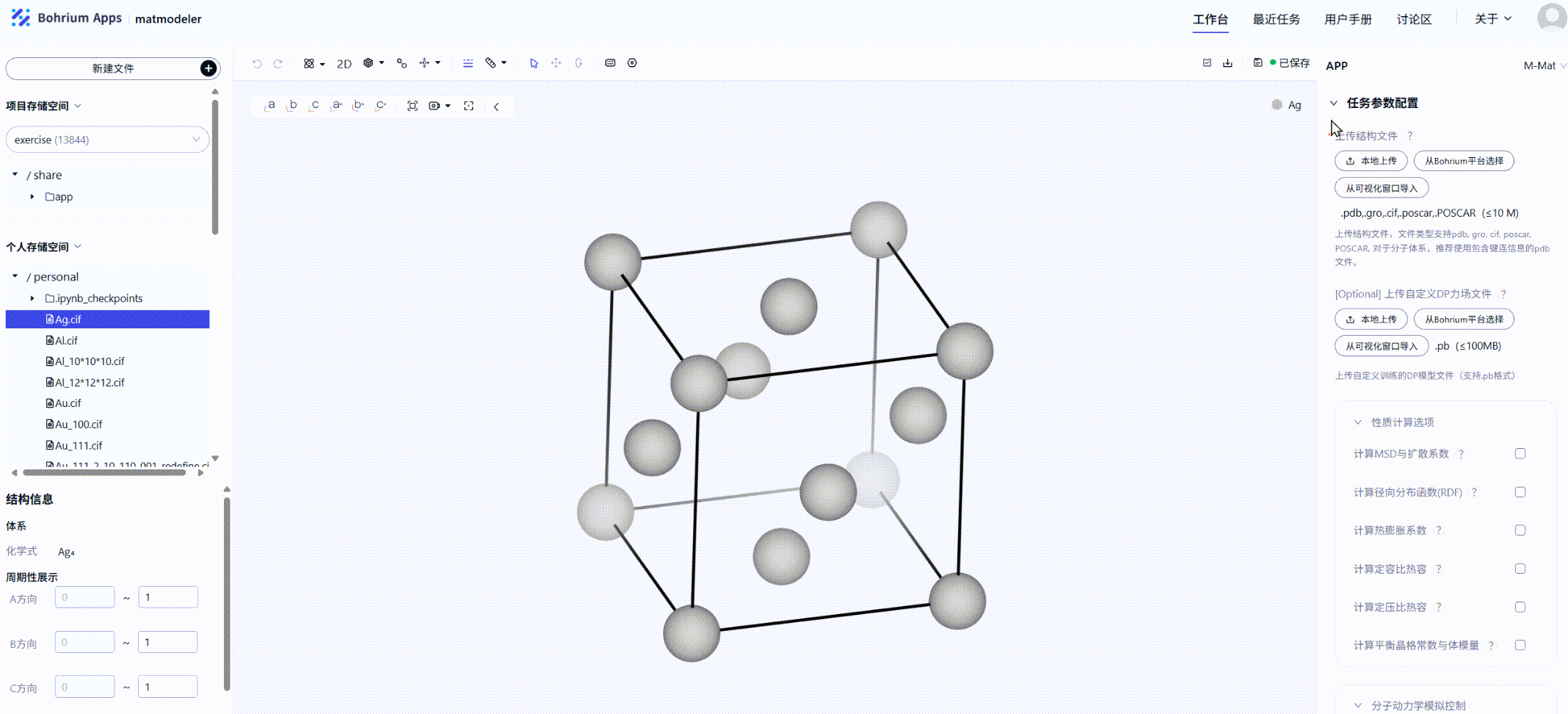Screen dimensions: 1568x714
Task: Open the user avatar menu
Action: click(x=1552, y=18)
